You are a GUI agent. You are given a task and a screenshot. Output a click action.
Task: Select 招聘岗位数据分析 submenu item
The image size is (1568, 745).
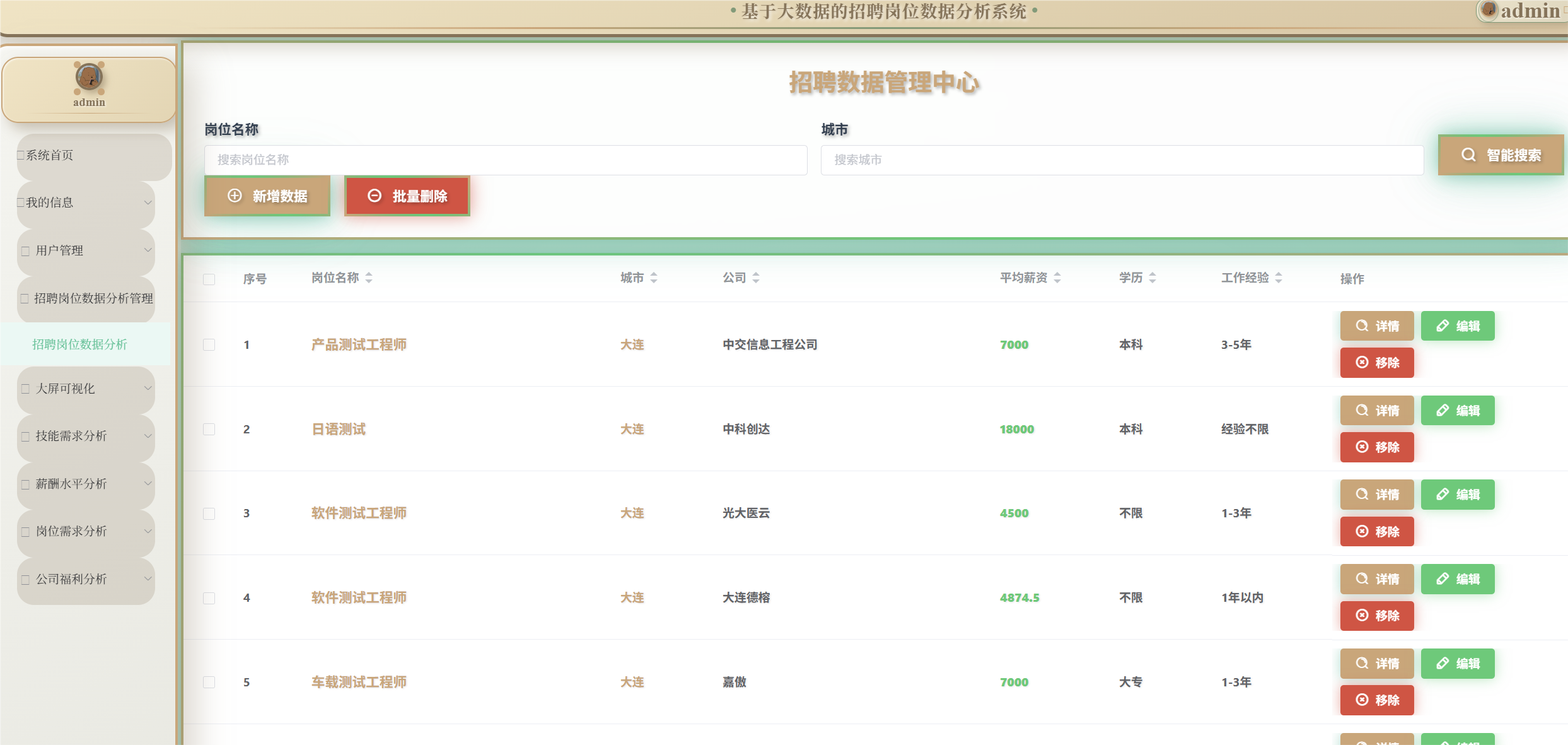pos(79,344)
